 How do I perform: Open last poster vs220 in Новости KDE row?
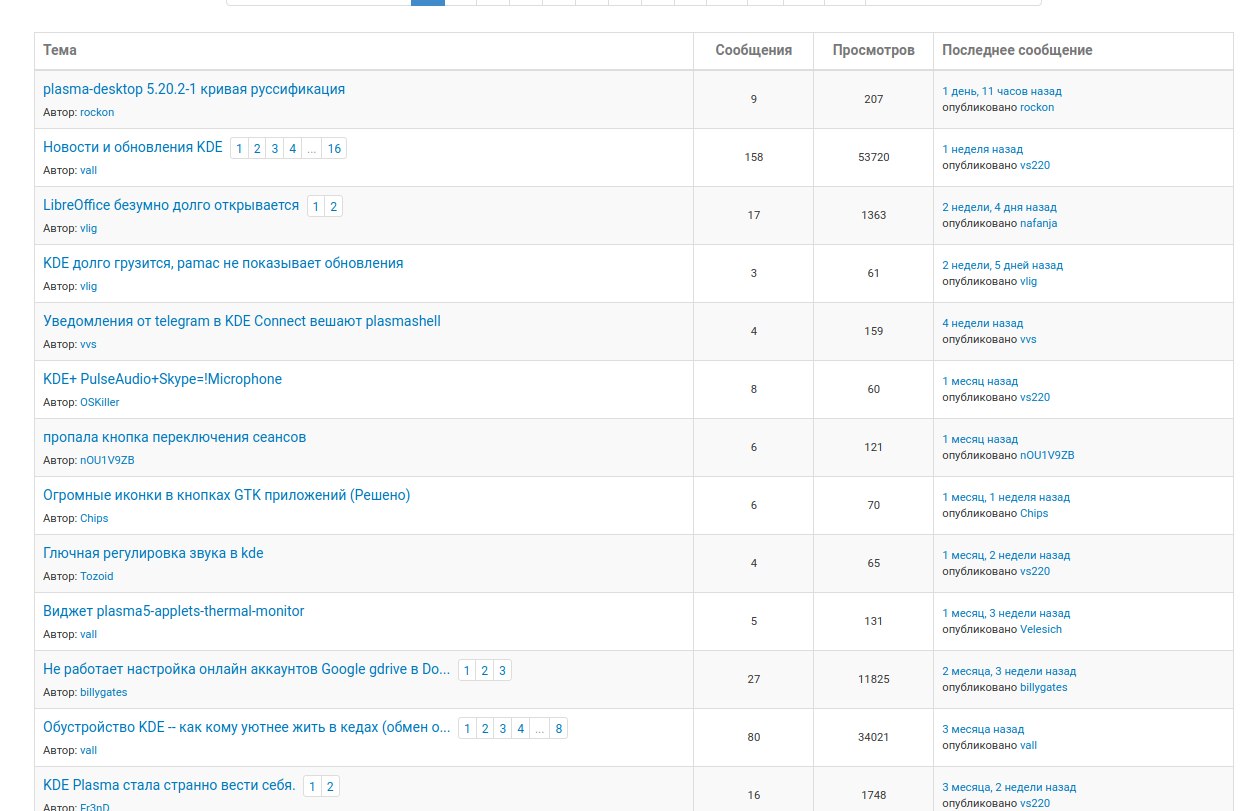click(1035, 165)
